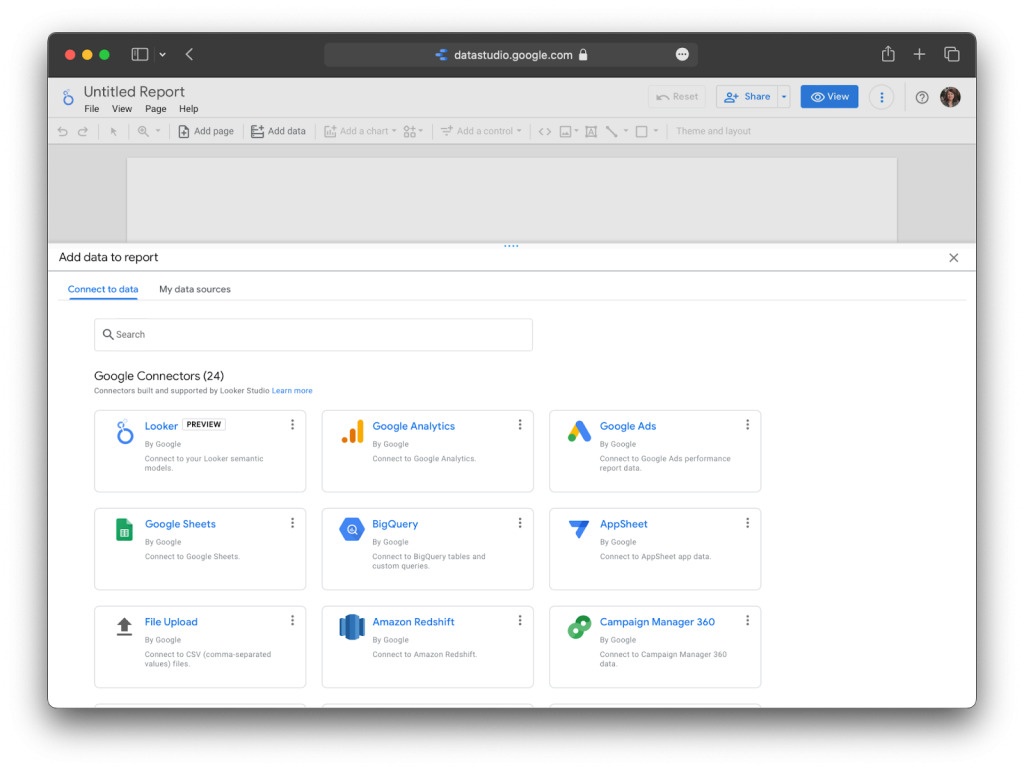Switch to My data sources tab
This screenshot has height=771, width=1024.
tap(195, 289)
